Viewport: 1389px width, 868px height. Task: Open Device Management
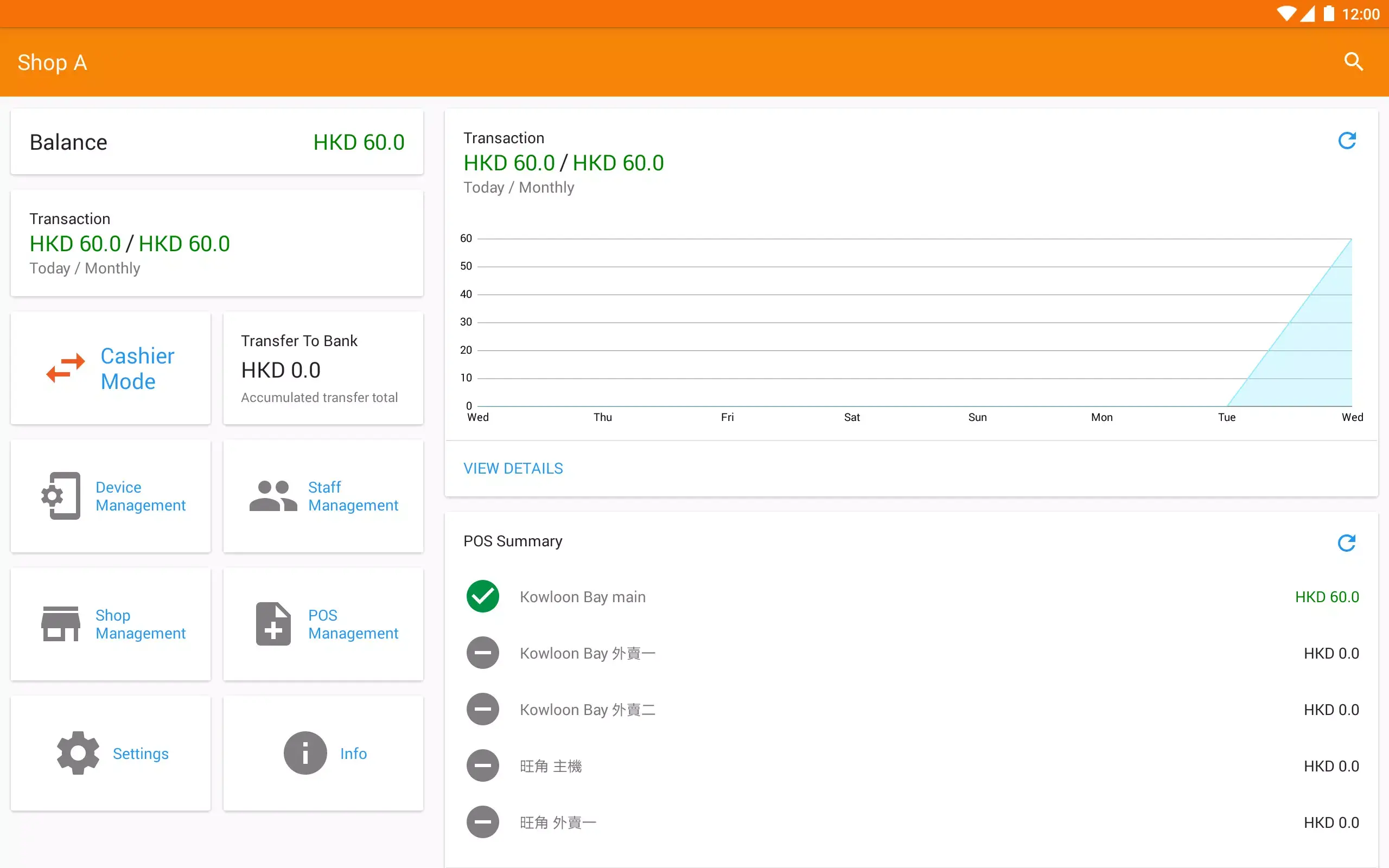110,496
